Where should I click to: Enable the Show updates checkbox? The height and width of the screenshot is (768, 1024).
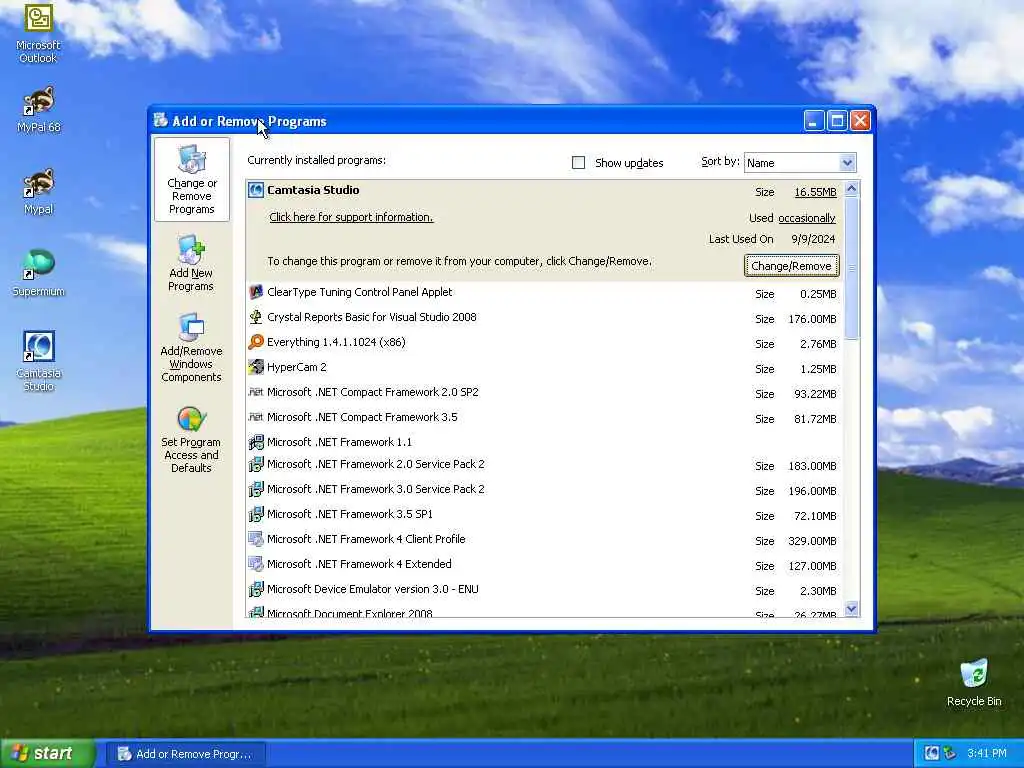(x=578, y=163)
